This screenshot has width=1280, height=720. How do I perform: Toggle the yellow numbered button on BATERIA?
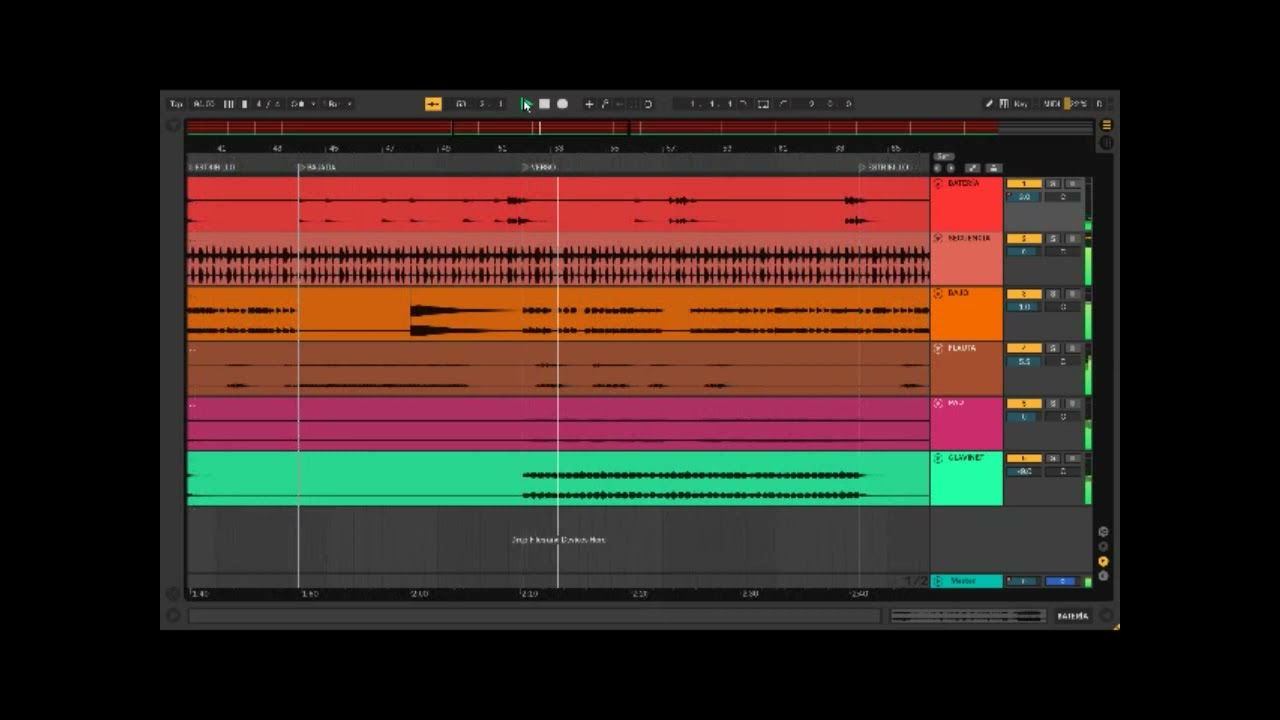coord(1024,184)
